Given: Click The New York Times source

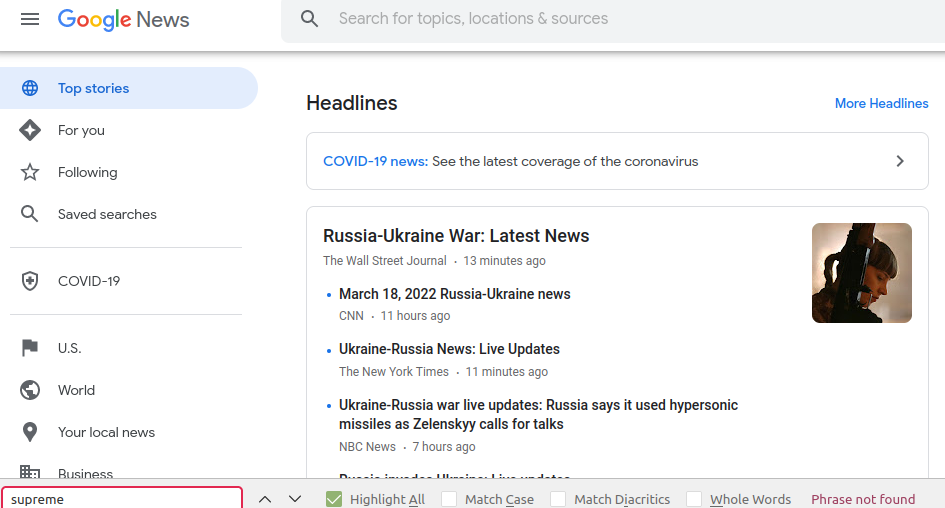Looking at the screenshot, I should [x=394, y=372].
